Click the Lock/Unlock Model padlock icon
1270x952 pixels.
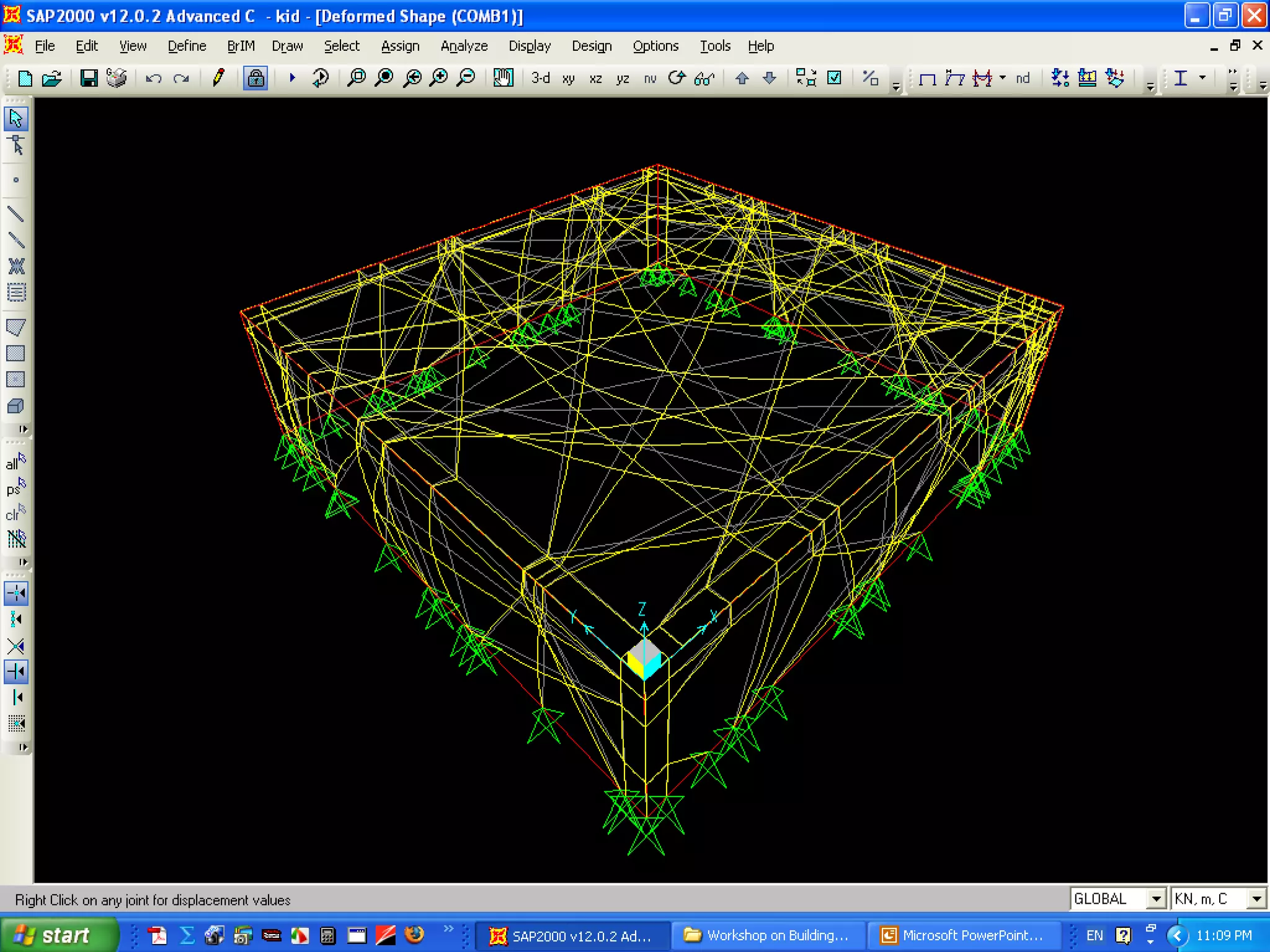pyautogui.click(x=255, y=78)
